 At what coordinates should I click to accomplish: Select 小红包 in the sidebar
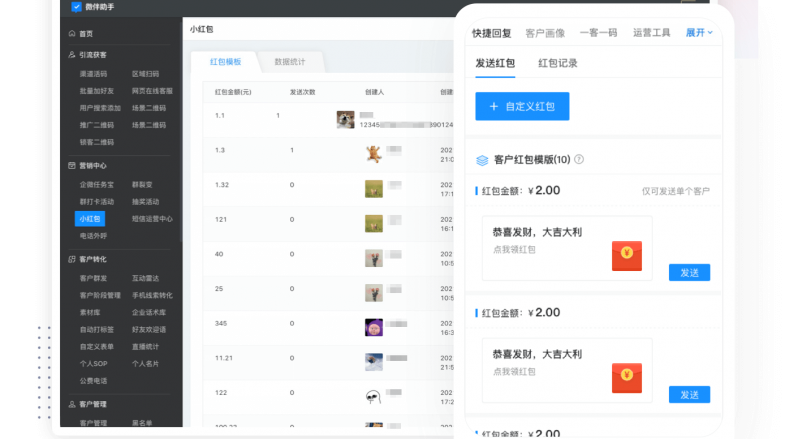(x=89, y=218)
